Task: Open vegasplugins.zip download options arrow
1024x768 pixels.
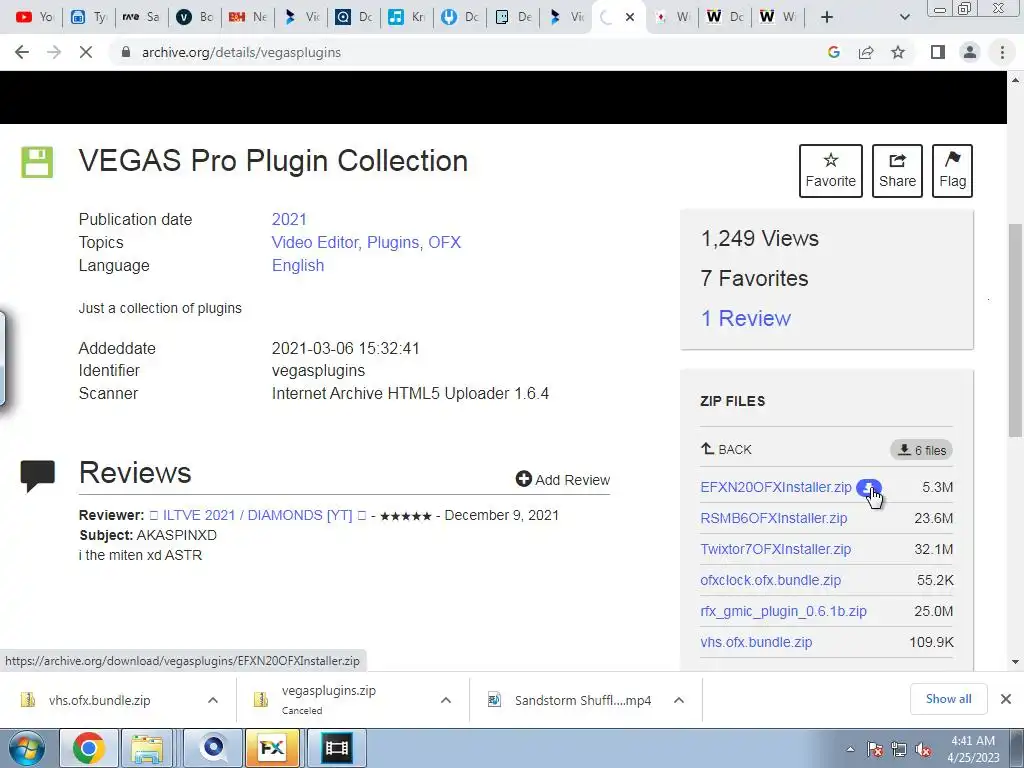Action: click(x=446, y=700)
